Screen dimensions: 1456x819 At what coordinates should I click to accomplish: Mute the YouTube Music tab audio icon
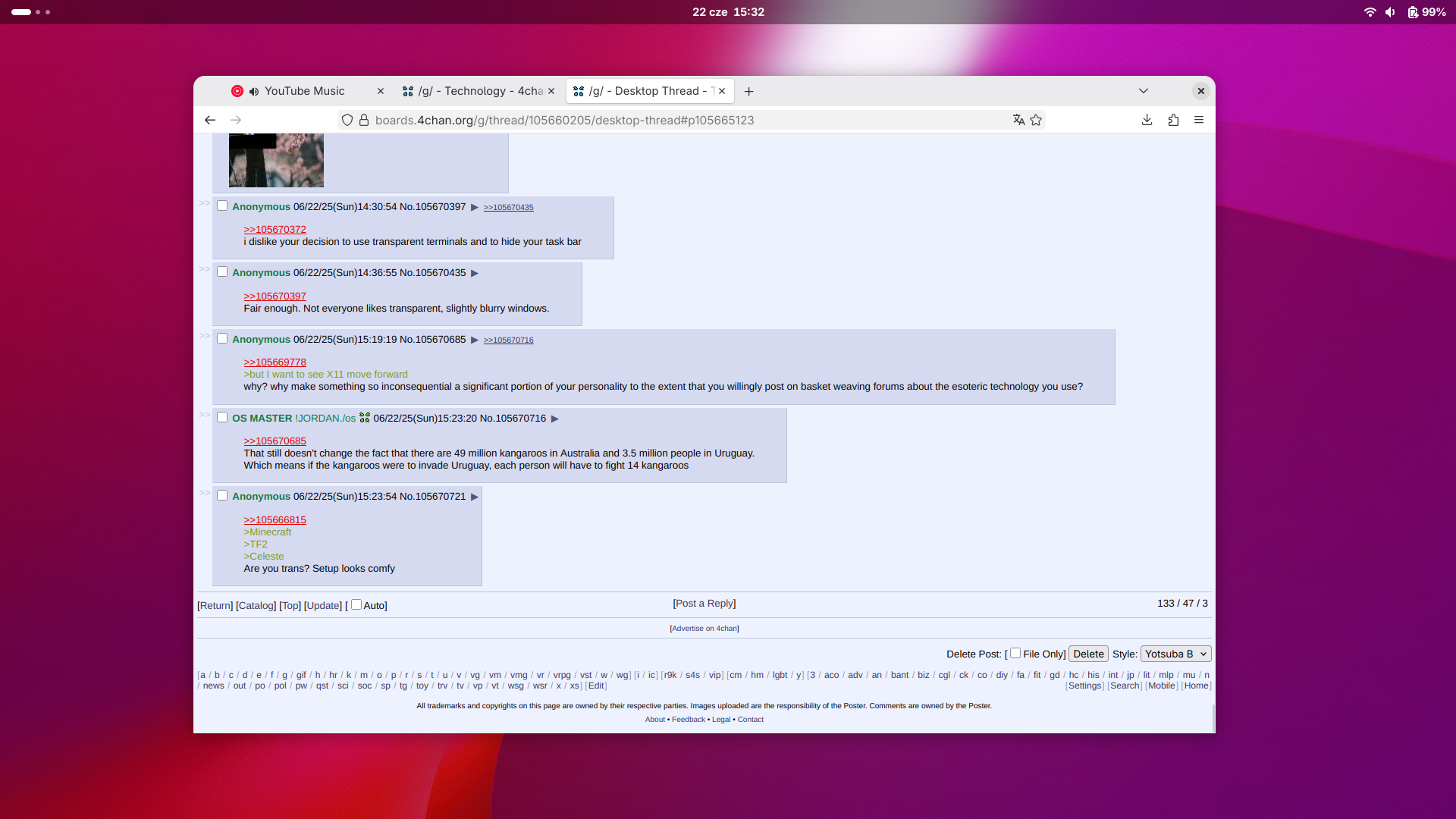pos(254,91)
